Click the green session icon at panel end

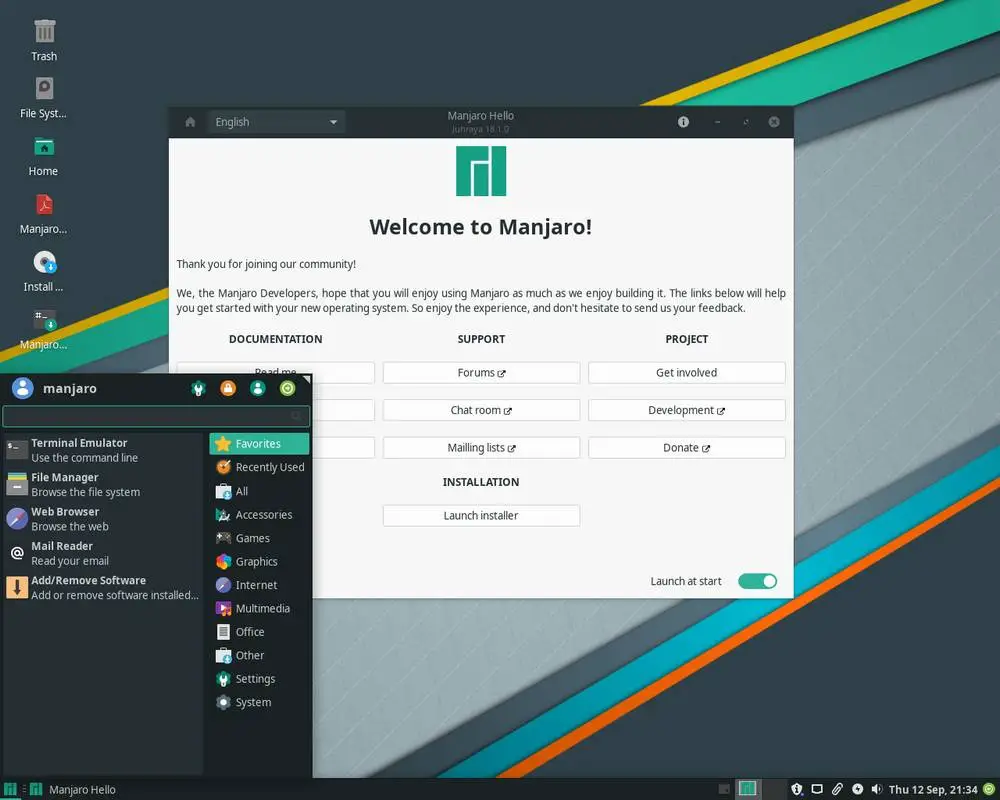pyautogui.click(x=989, y=789)
